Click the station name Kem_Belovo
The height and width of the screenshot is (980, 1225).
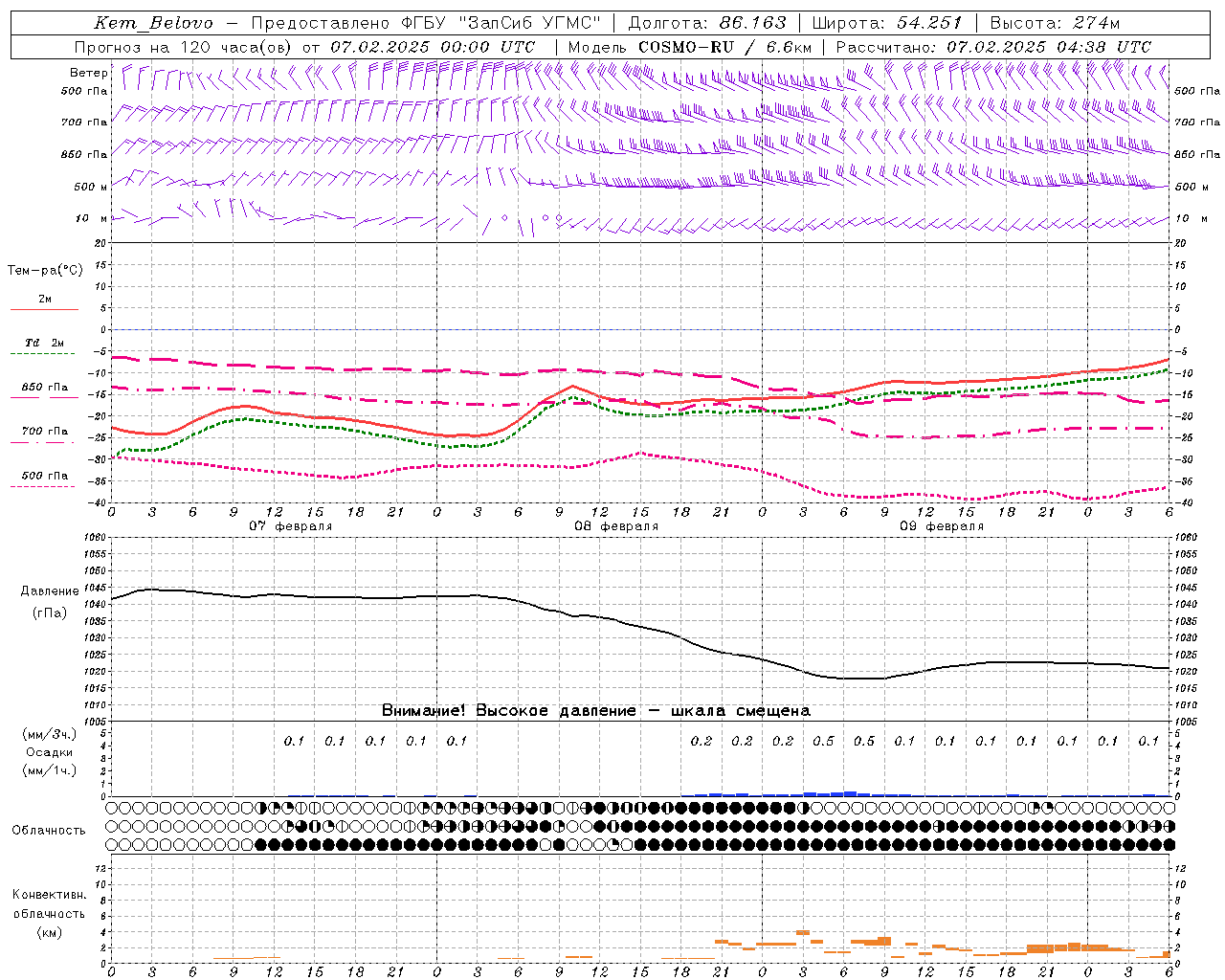(154, 23)
